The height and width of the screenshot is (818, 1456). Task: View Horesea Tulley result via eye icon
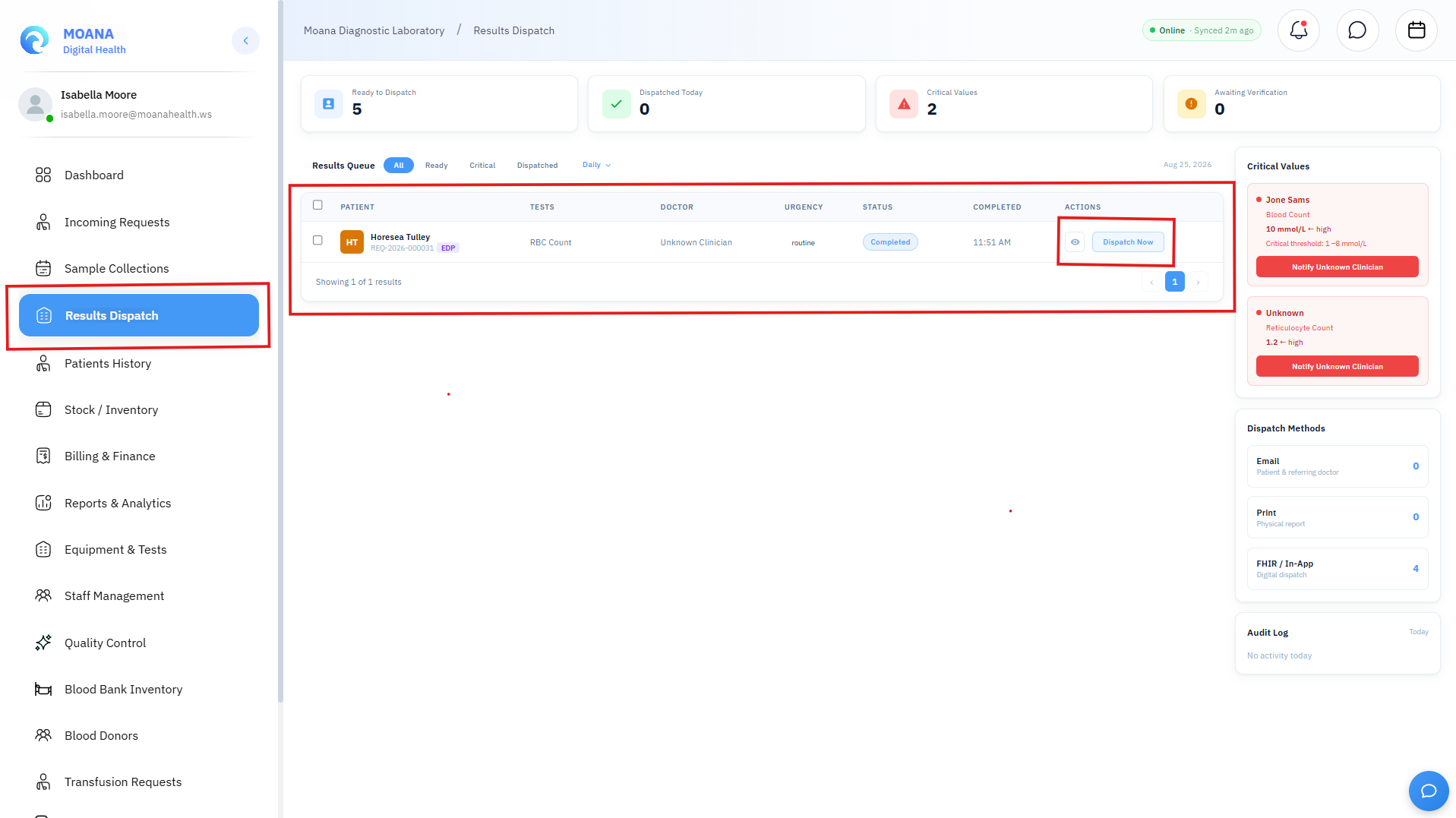[x=1075, y=242]
